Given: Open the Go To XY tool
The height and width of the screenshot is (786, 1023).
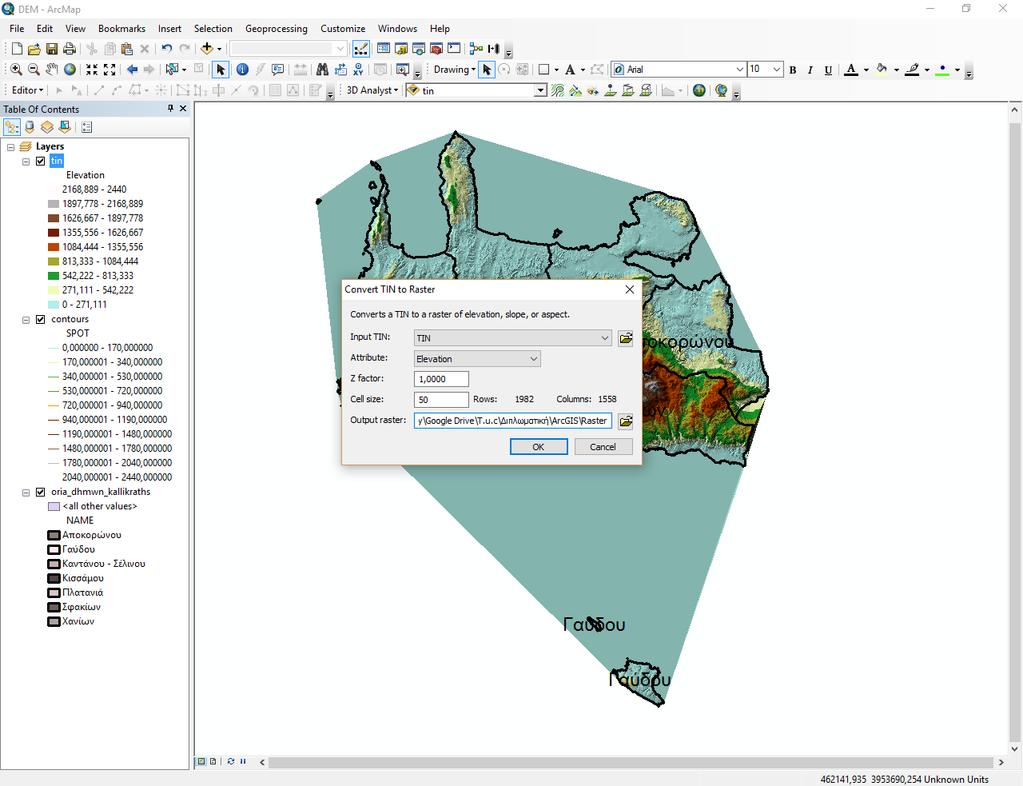Looking at the screenshot, I should 358,70.
